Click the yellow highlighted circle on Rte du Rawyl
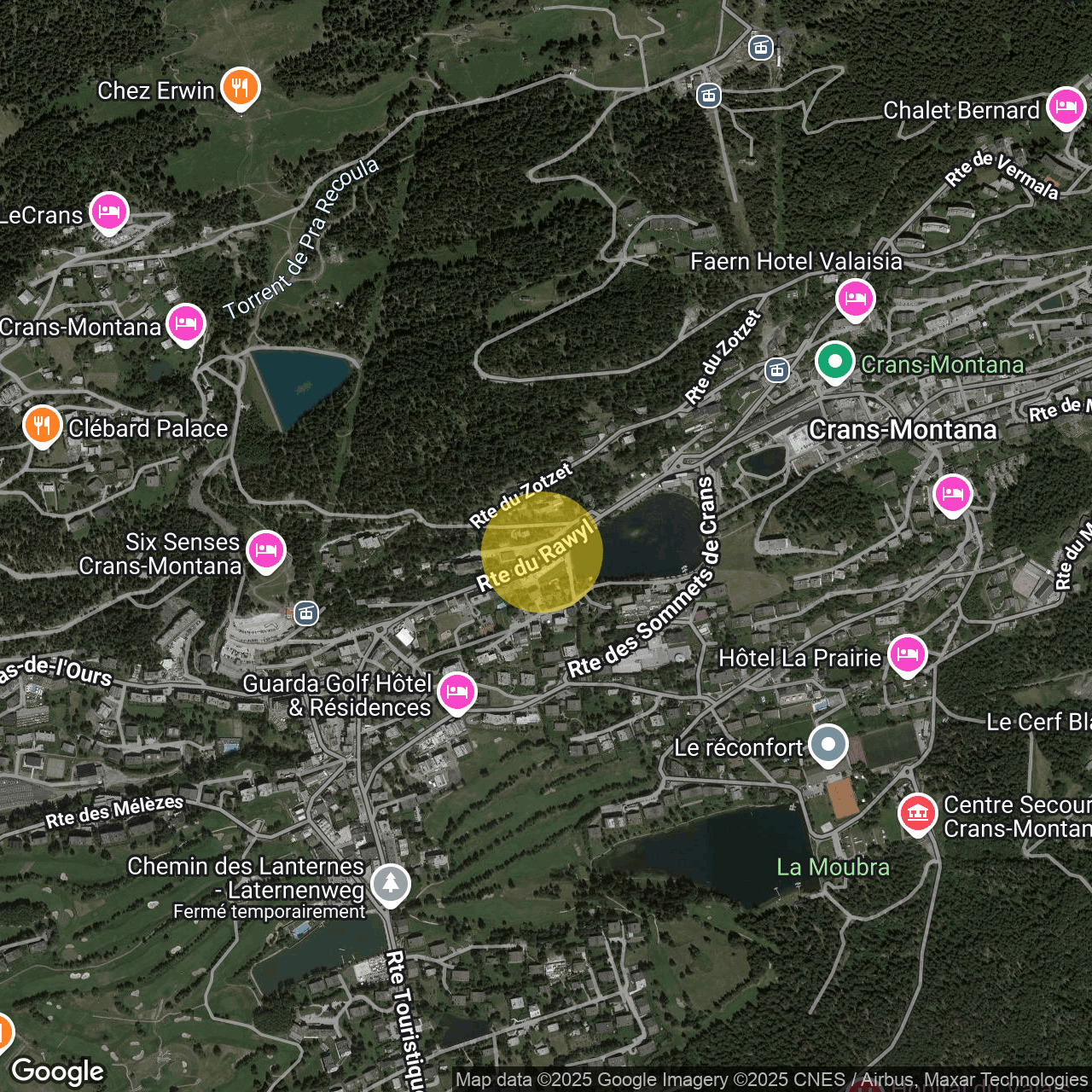The width and height of the screenshot is (1092, 1092). (x=542, y=552)
